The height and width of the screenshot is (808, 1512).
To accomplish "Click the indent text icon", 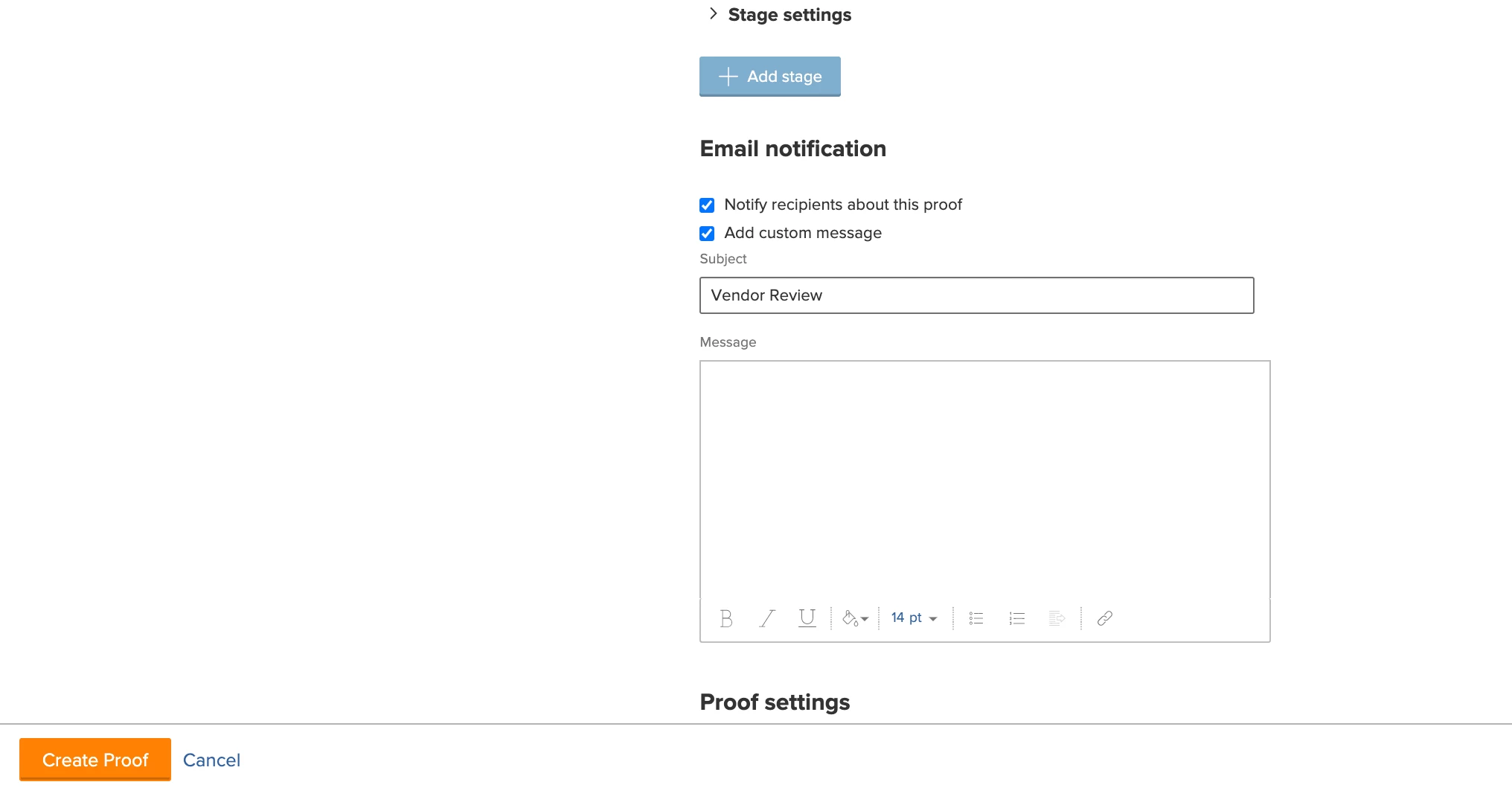I will [x=1057, y=618].
